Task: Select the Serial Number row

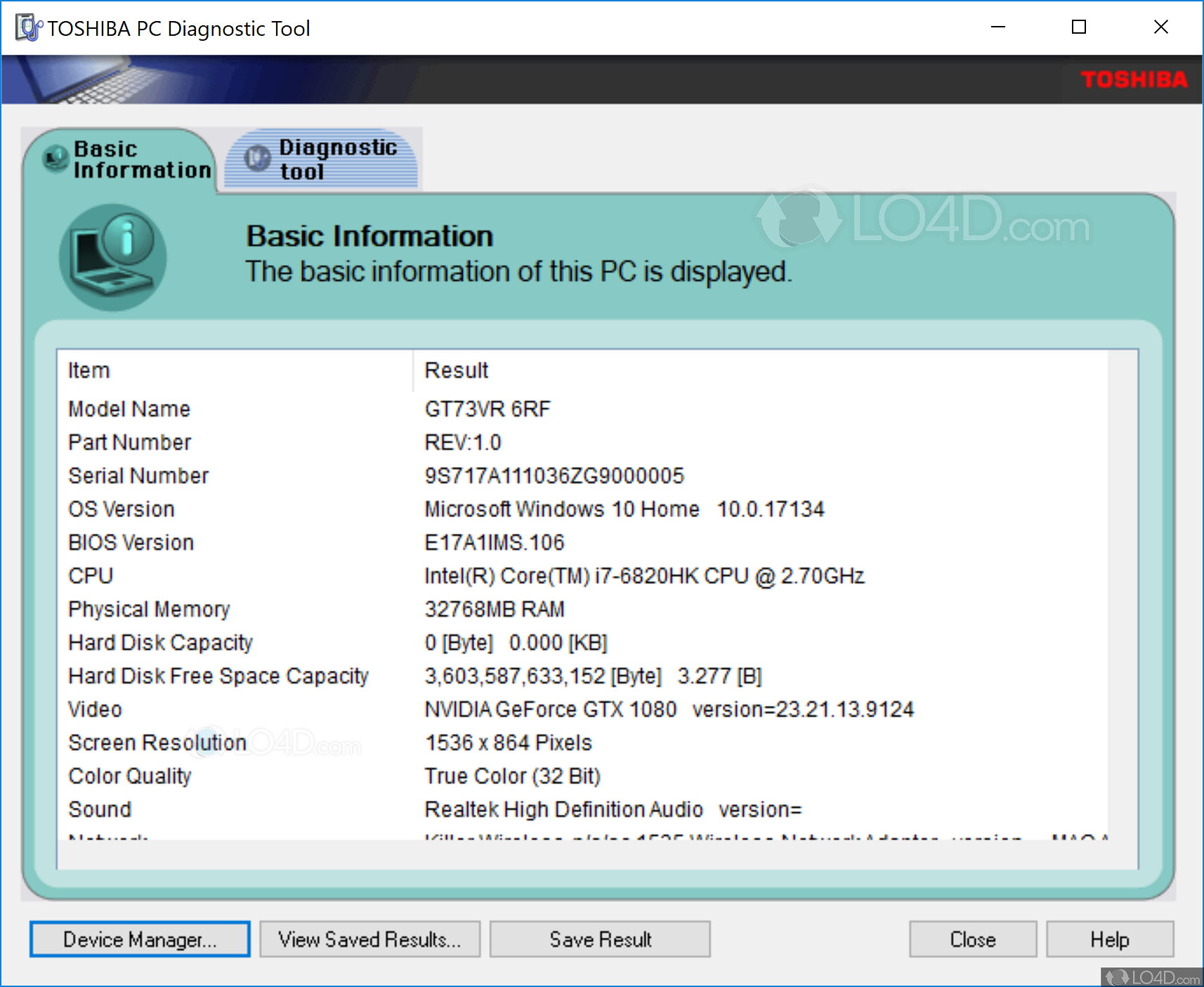Action: click(138, 476)
